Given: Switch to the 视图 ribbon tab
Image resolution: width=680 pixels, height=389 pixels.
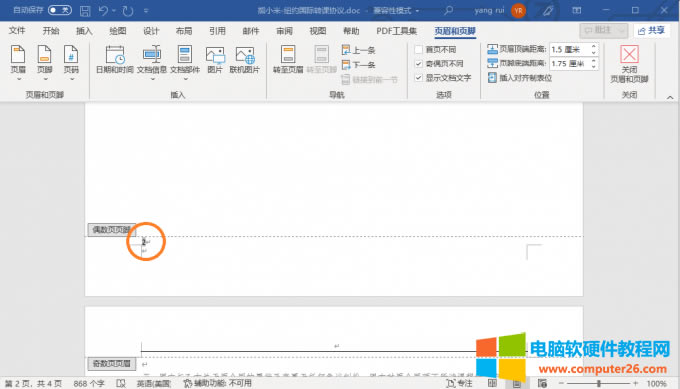Looking at the screenshot, I should 317,31.
